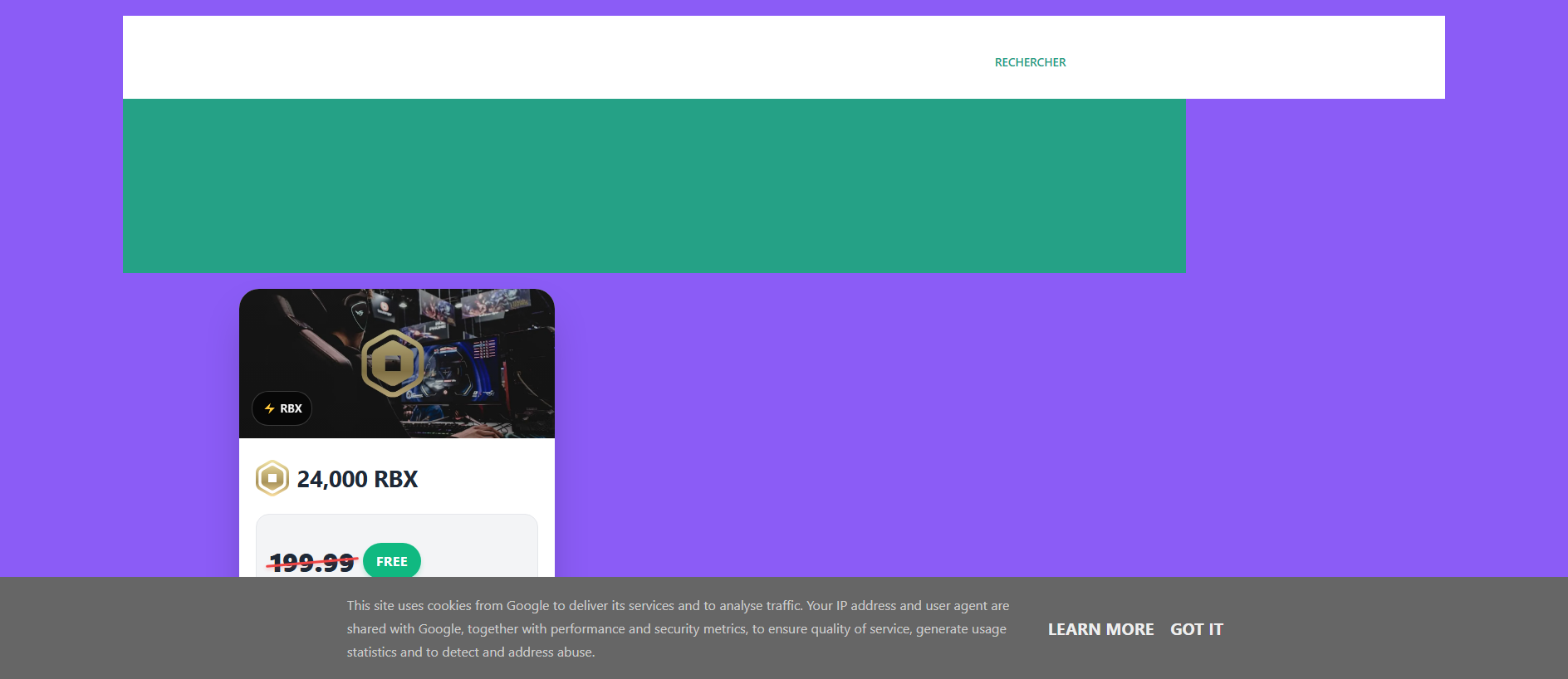Image resolution: width=1568 pixels, height=679 pixels.
Task: Select the 24,000 RBX title text
Action: (357, 479)
